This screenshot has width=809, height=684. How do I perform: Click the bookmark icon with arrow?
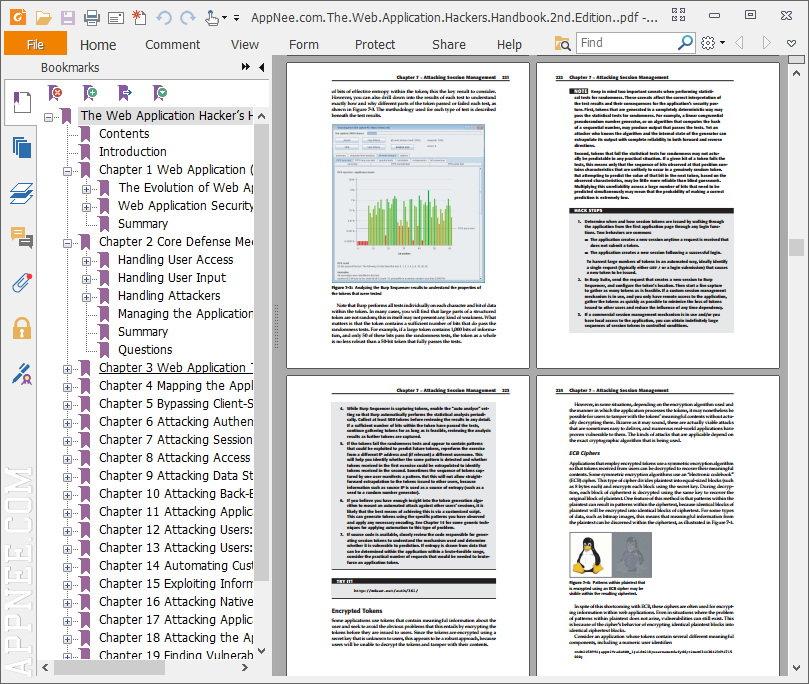(x=125, y=93)
